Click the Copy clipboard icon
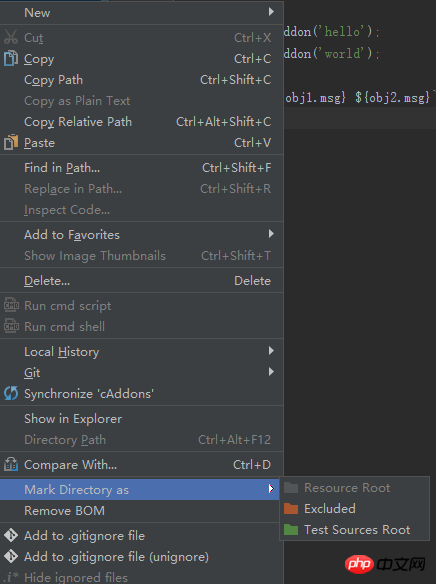The width and height of the screenshot is (436, 584). point(11,58)
